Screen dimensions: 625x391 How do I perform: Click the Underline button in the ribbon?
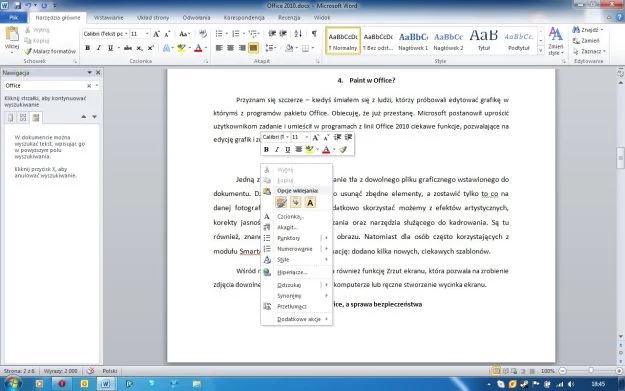click(110, 48)
